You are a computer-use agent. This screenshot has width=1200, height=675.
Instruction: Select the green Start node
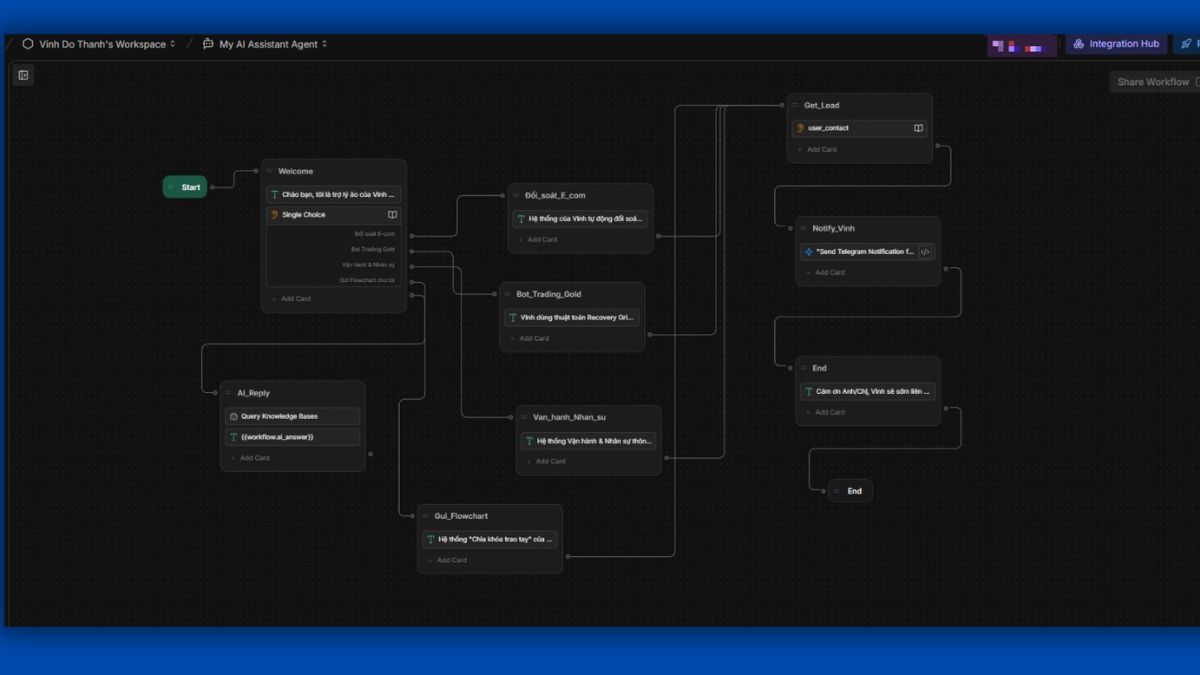(185, 187)
